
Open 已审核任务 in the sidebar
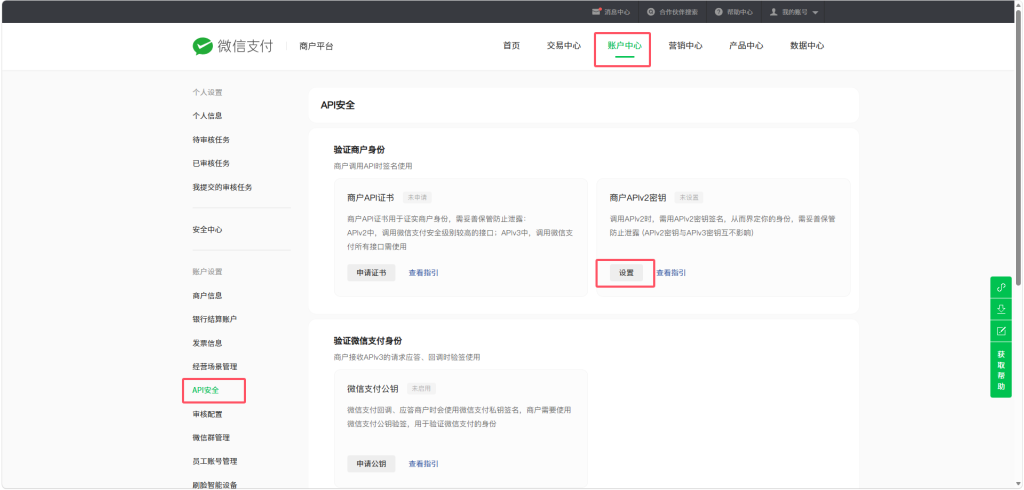pyautogui.click(x=211, y=163)
